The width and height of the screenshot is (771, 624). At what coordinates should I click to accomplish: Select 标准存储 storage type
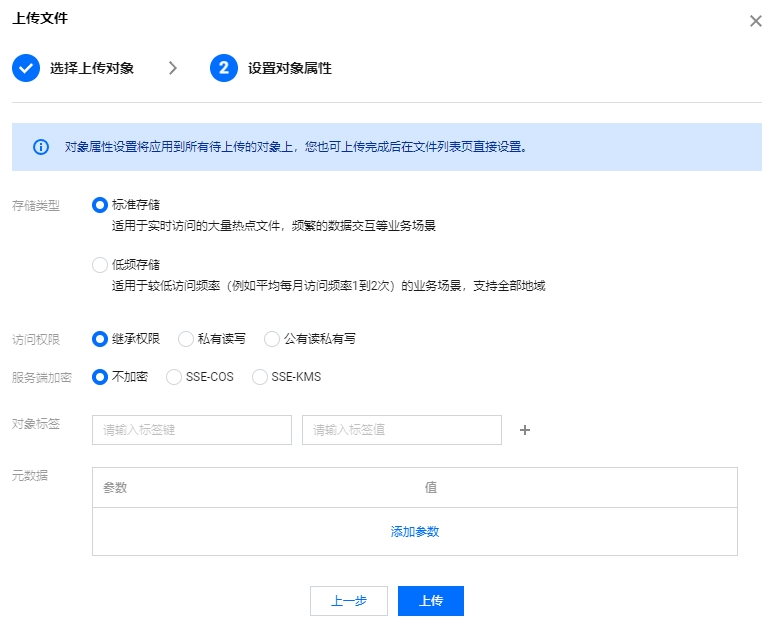[99, 205]
